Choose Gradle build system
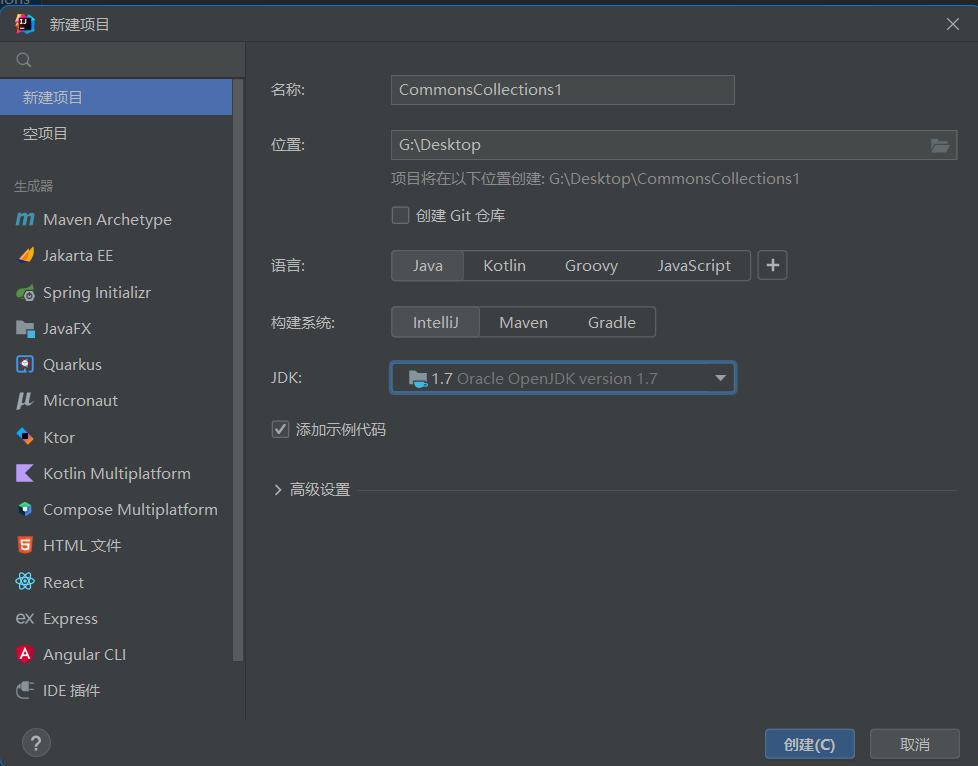 [x=612, y=322]
